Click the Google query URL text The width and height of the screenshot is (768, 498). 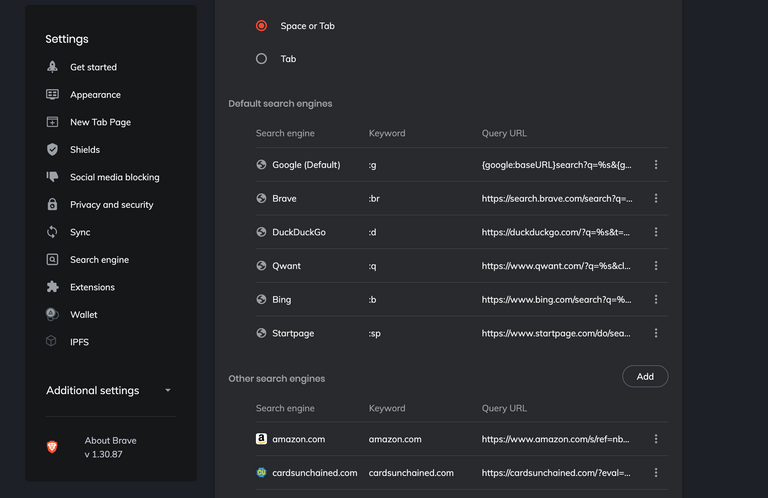(x=556, y=165)
